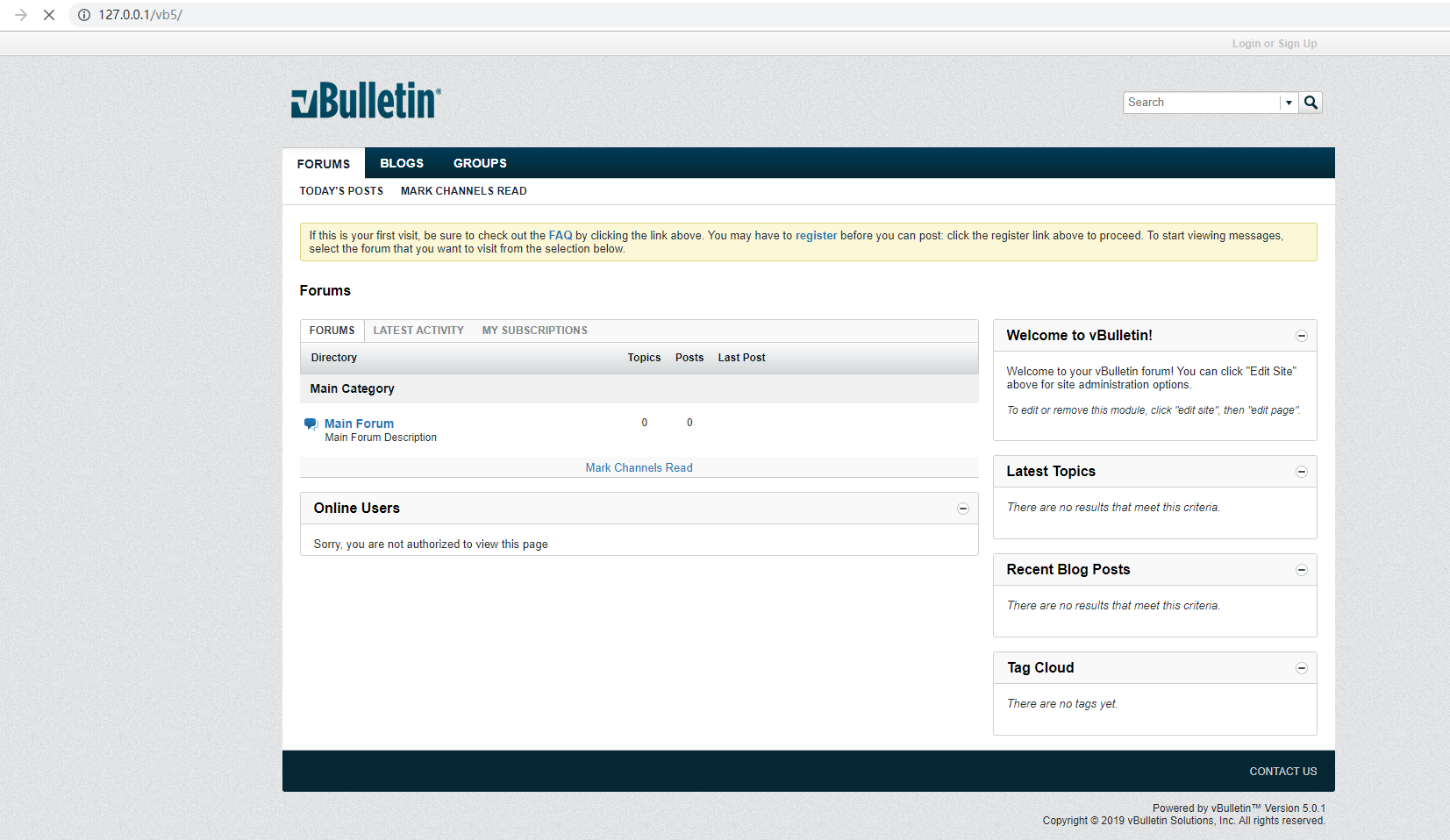Image resolution: width=1450 pixels, height=840 pixels.
Task: Click the Copyright 2019 vBulletin Solutions text
Action: 1184,821
